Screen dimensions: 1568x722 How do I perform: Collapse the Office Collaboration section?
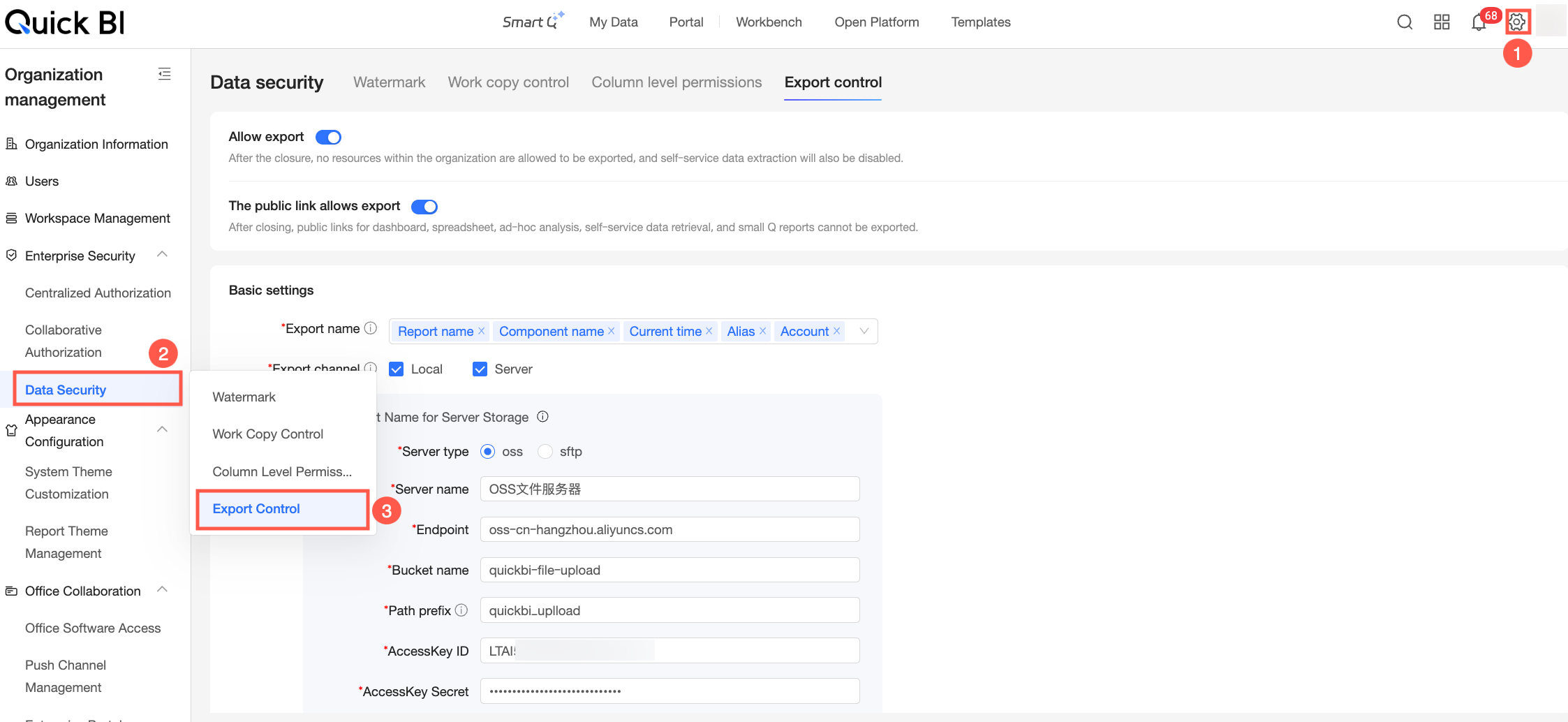[162, 590]
